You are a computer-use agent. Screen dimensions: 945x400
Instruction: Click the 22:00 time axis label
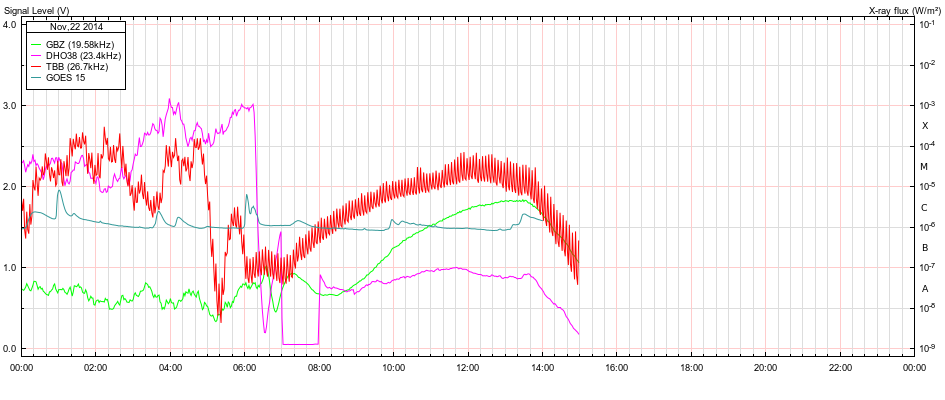[x=840, y=367]
